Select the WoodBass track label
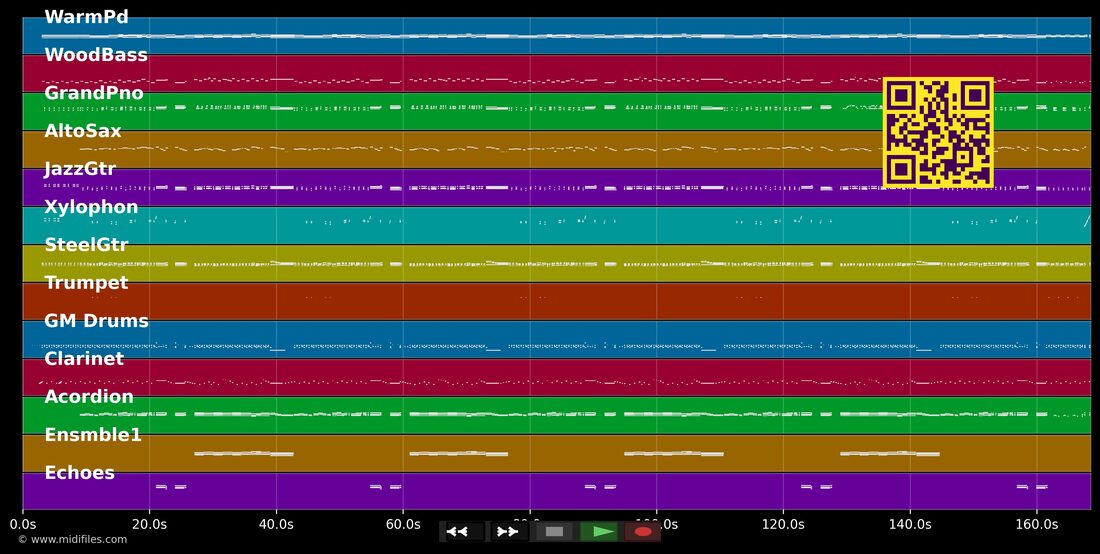 pos(96,55)
